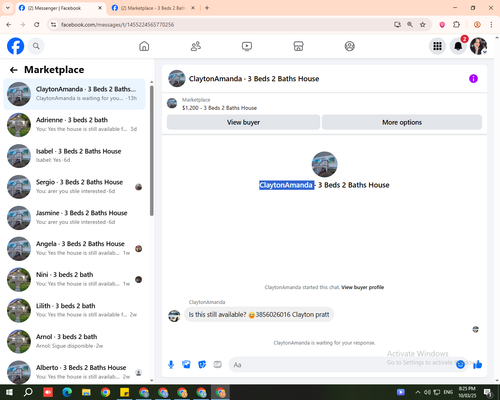Open the Lilith conversation
500x400 pixels.
point(74,310)
